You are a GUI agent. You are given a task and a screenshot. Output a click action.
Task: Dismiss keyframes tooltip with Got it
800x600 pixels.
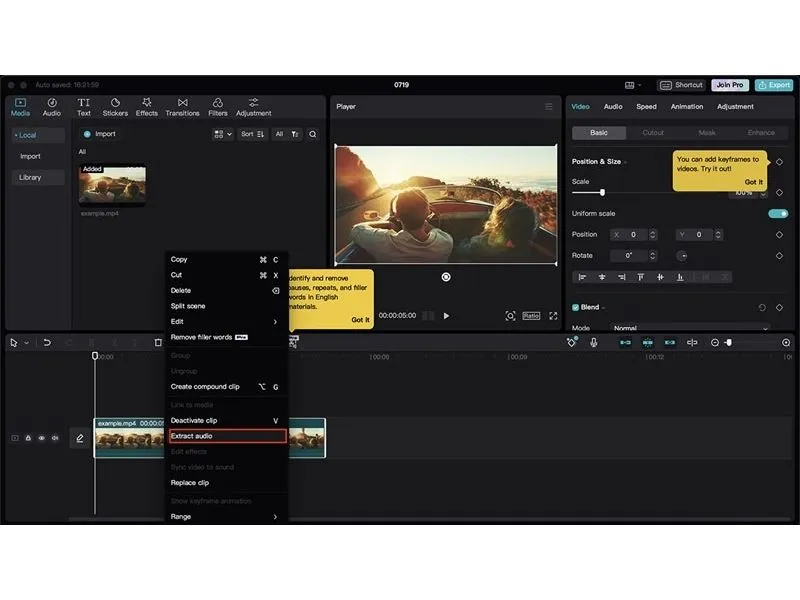(x=754, y=182)
